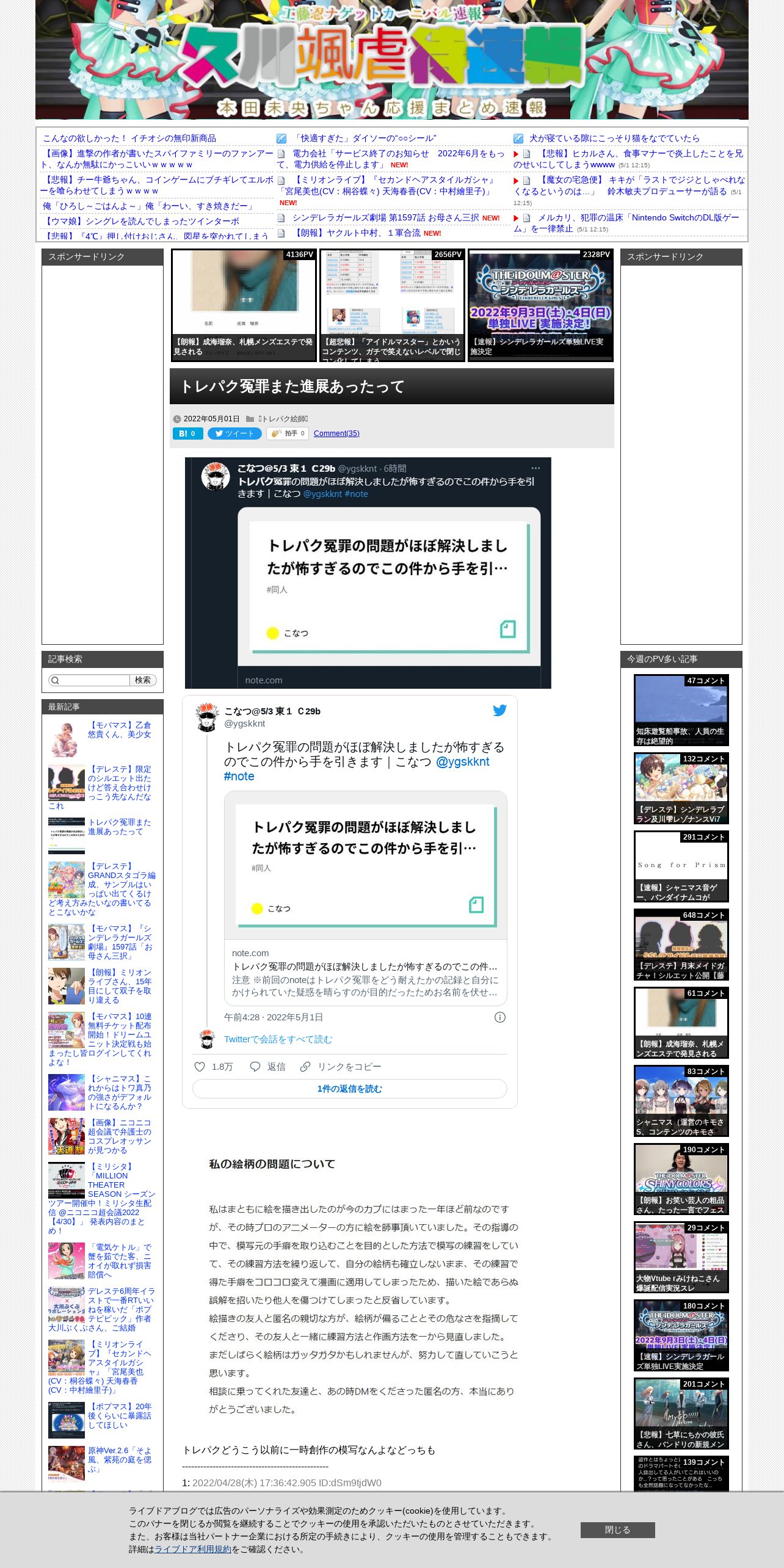
Task: Open 進撃の作者 スパイファミリー ファンアート link
Action: point(157,159)
